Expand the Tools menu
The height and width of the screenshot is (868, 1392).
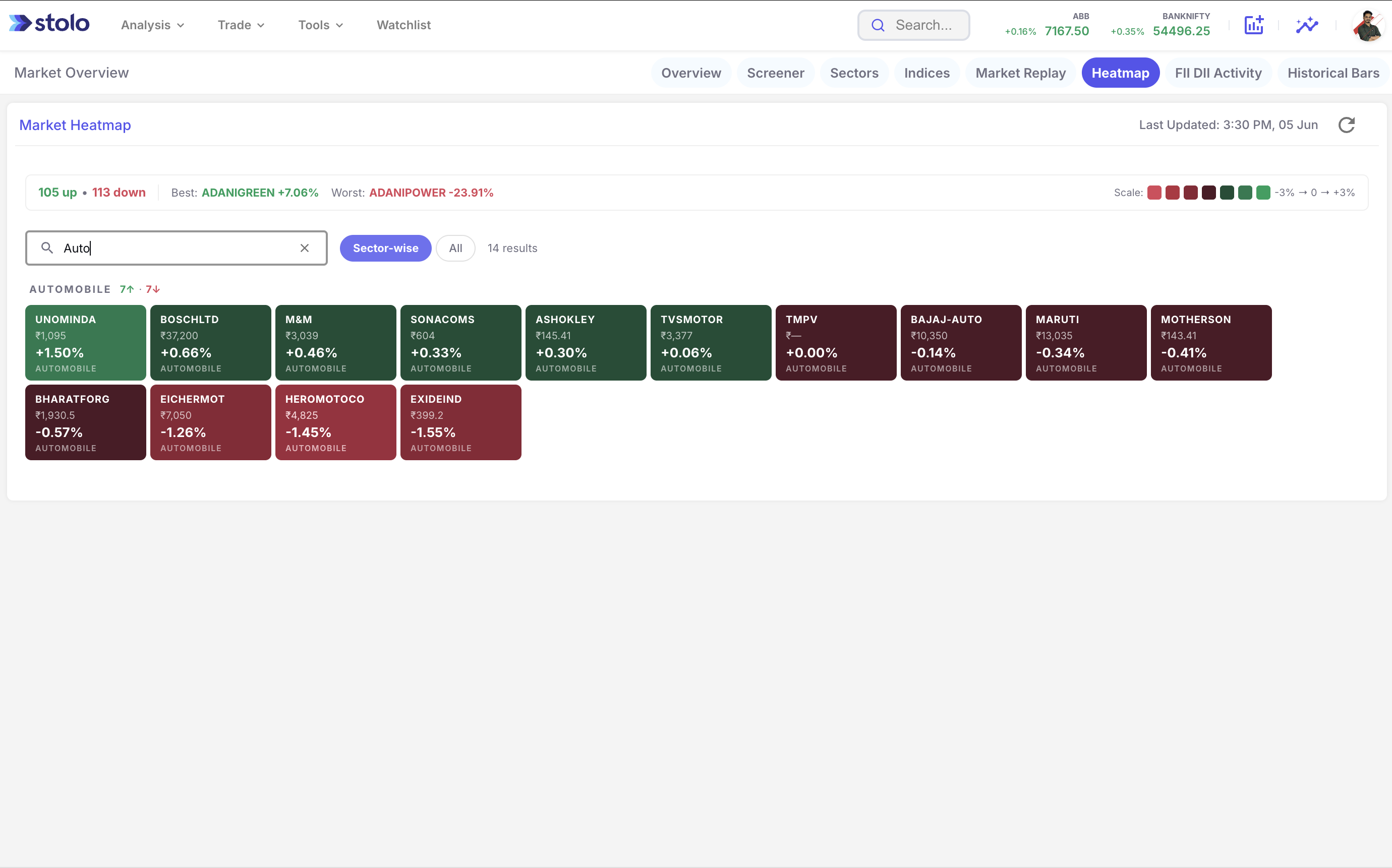(x=321, y=25)
